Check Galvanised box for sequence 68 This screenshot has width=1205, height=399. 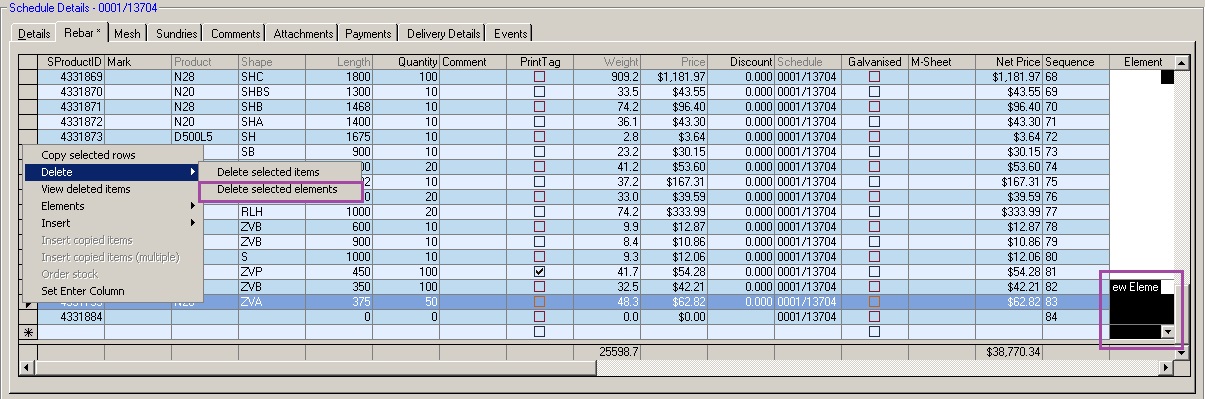click(875, 76)
